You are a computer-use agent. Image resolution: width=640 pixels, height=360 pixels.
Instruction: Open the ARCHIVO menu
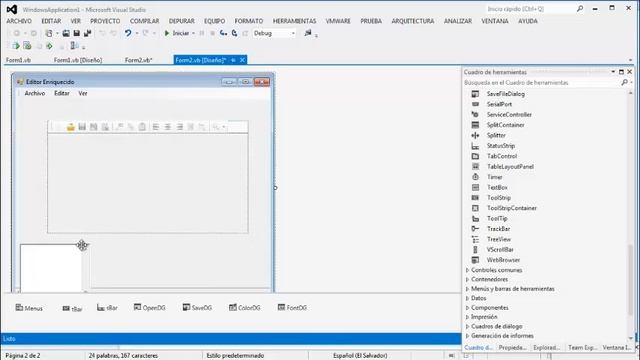click(19, 21)
